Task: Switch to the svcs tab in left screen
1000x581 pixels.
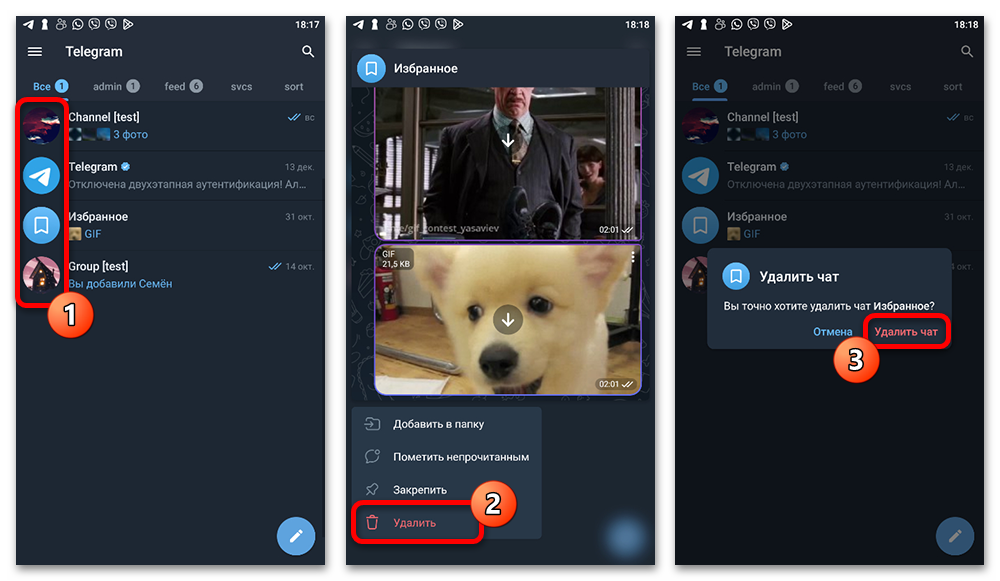Action: point(241,87)
